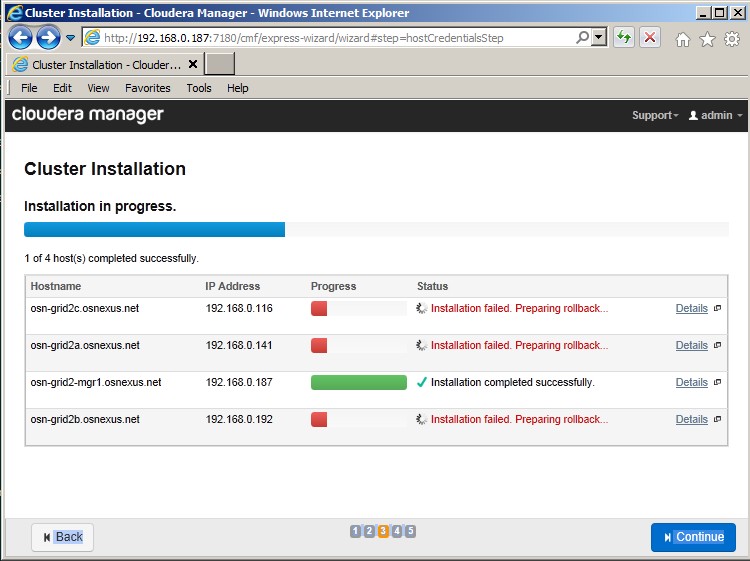Select hostname osn-grid2c.osnexus.net
The height and width of the screenshot is (561, 750).
(85, 308)
